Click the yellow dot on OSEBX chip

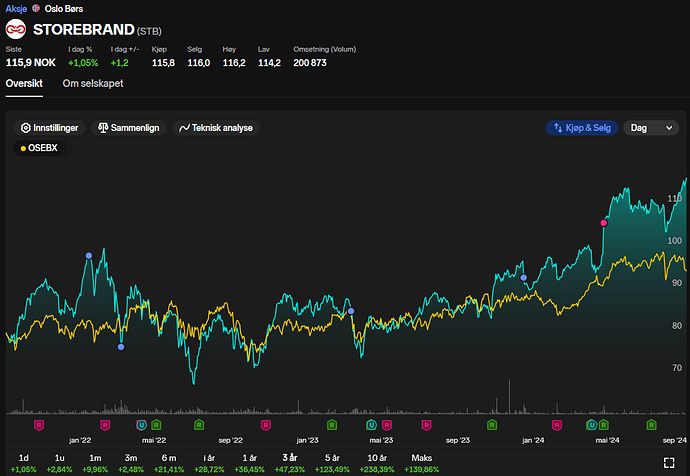click(23, 149)
